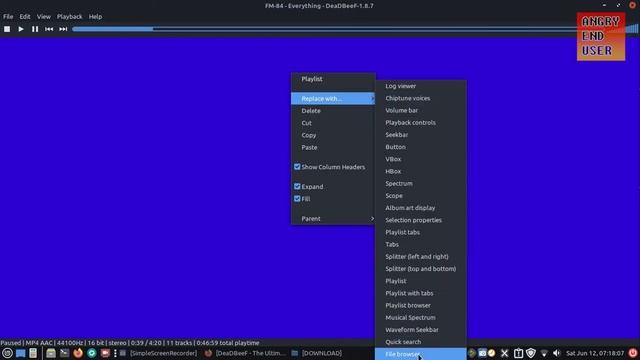Screen dimensions: 640x360
Task: Select Musical Spectrum widget
Action: (x=421, y=318)
